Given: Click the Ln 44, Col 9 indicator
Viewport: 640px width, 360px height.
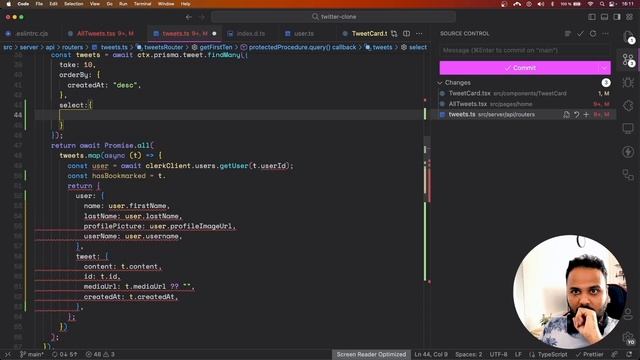Looking at the screenshot, I should pyautogui.click(x=431, y=355).
